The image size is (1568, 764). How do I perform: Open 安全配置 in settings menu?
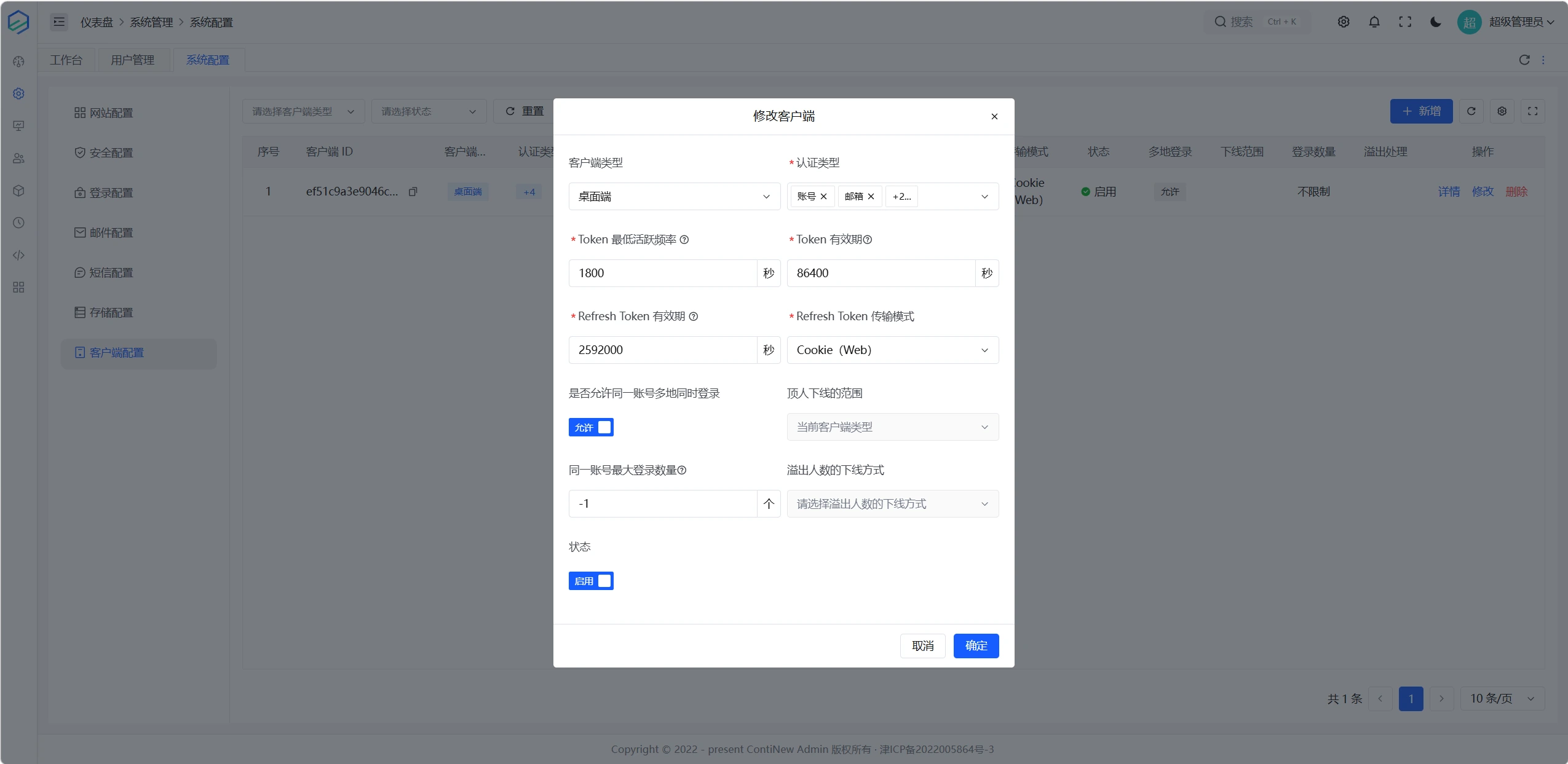point(138,153)
